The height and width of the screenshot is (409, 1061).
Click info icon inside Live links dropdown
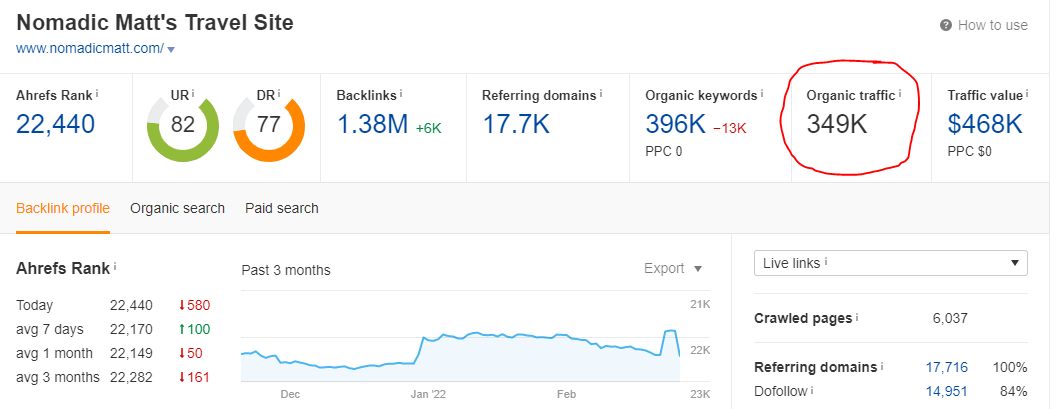[828, 262]
